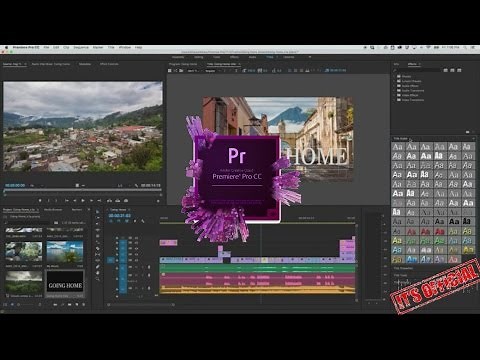The image size is (480, 360).
Task: Select the Selection tool in Tools panel
Action: click(97, 212)
